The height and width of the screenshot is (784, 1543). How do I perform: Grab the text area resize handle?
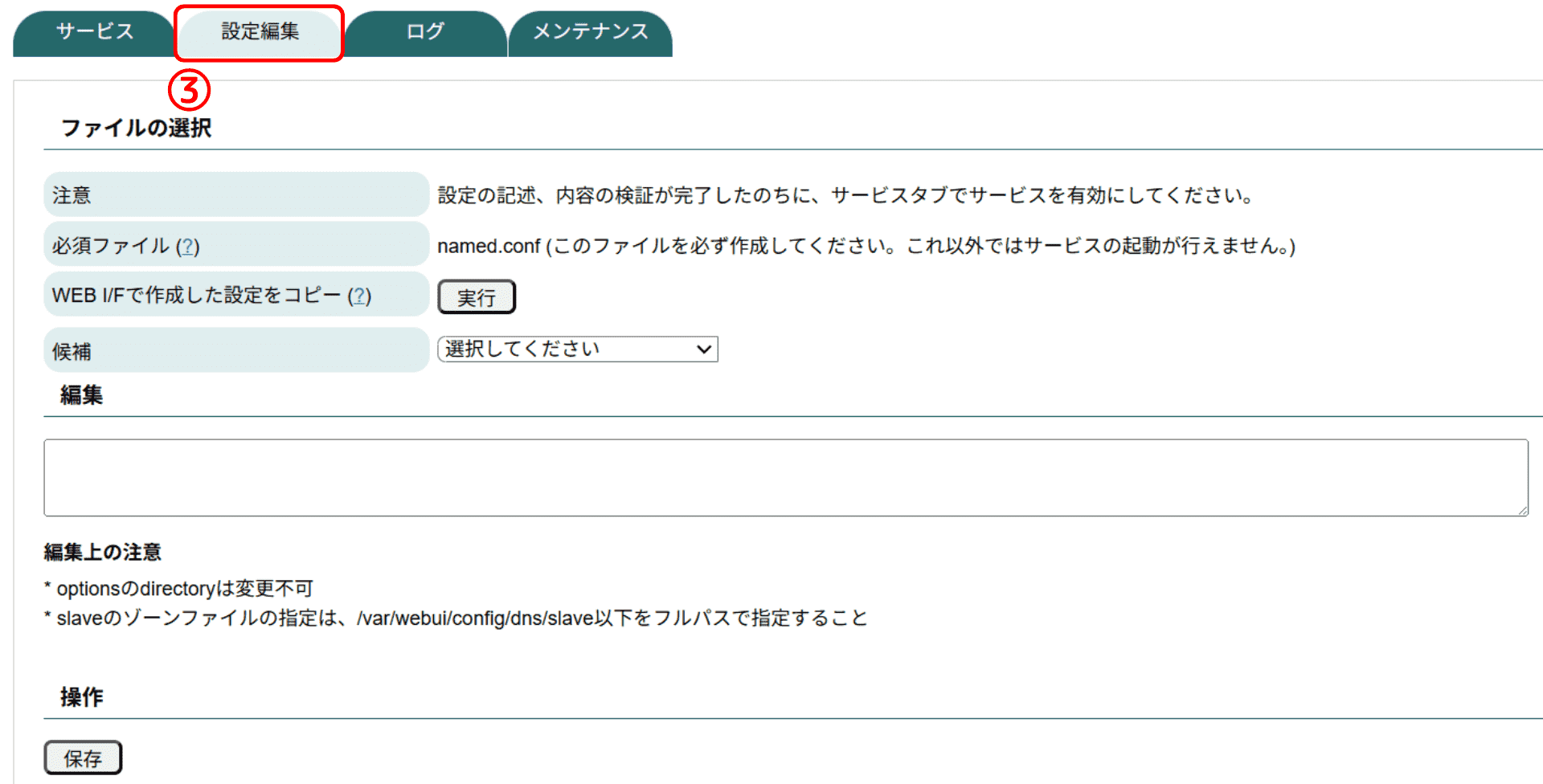(1522, 510)
